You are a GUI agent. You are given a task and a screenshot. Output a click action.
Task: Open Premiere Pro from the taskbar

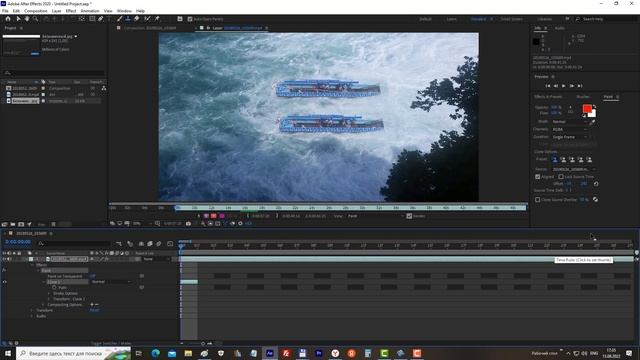coord(319,353)
